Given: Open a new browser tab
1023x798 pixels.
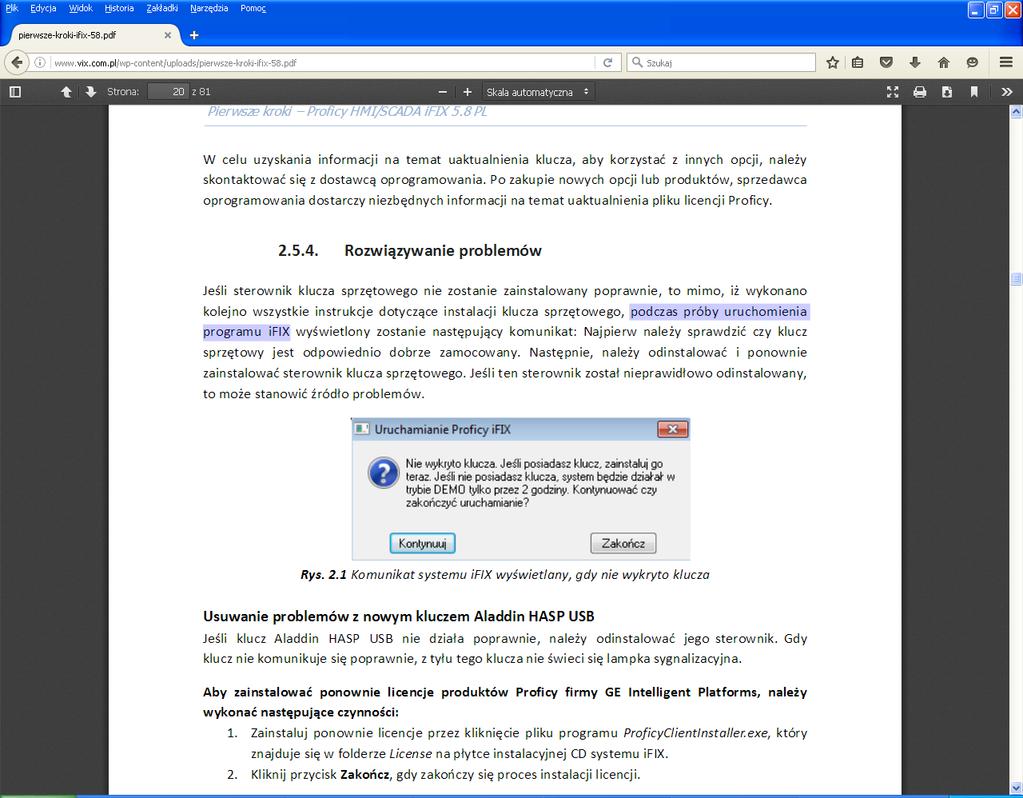Looking at the screenshot, I should [194, 35].
